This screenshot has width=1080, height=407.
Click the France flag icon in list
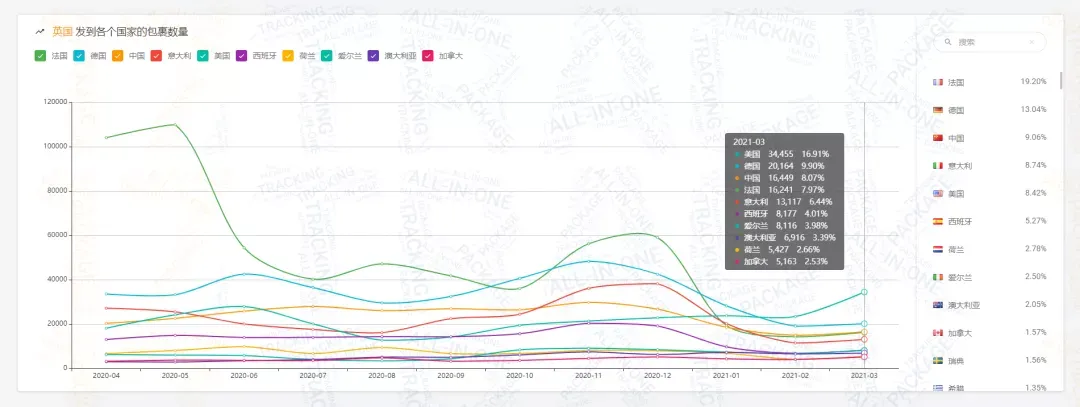937,82
